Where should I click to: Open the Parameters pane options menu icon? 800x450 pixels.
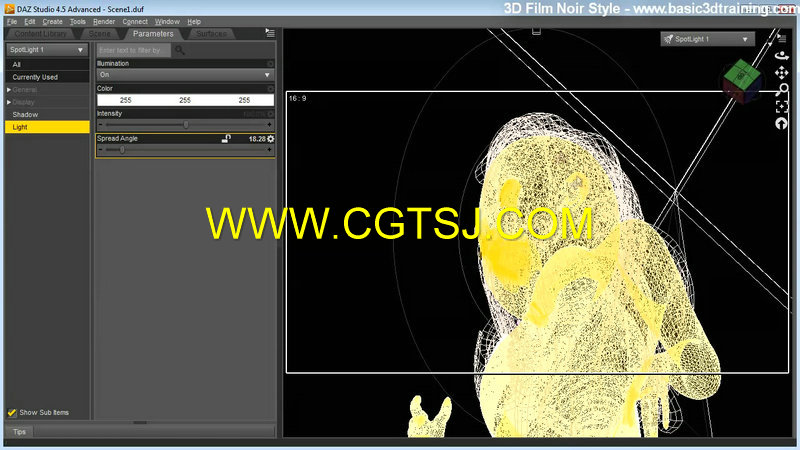(x=270, y=33)
